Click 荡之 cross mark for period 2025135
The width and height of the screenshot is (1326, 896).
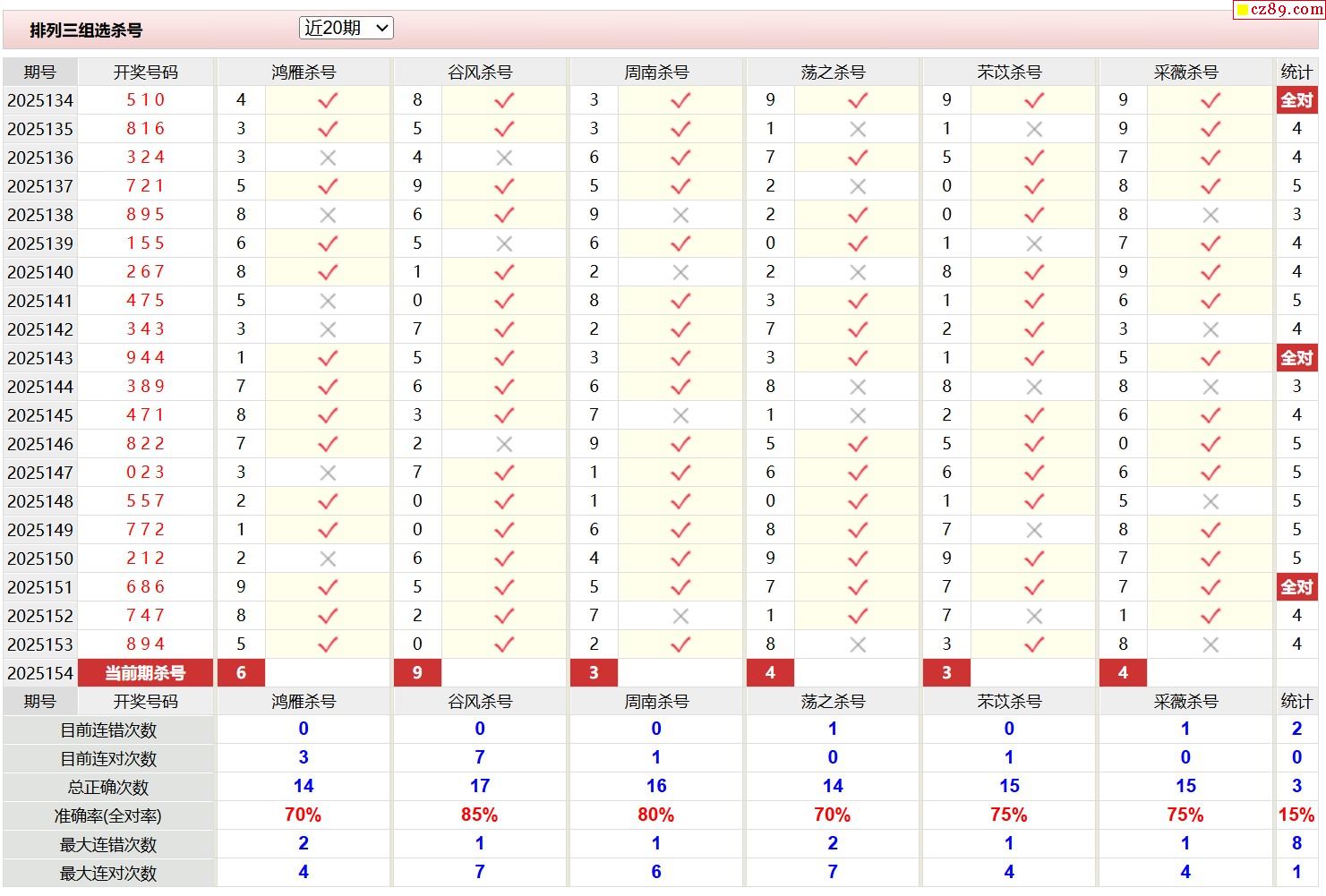coord(858,129)
